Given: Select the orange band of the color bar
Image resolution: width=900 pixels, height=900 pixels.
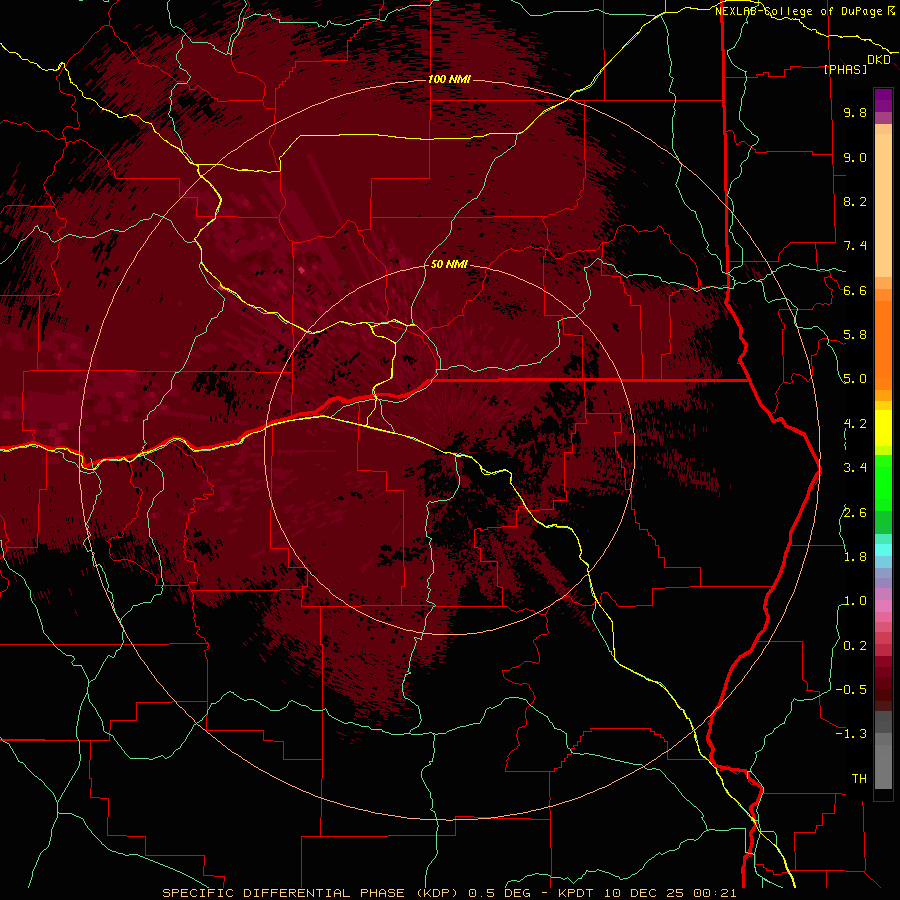Looking at the screenshot, I should coord(883,344).
